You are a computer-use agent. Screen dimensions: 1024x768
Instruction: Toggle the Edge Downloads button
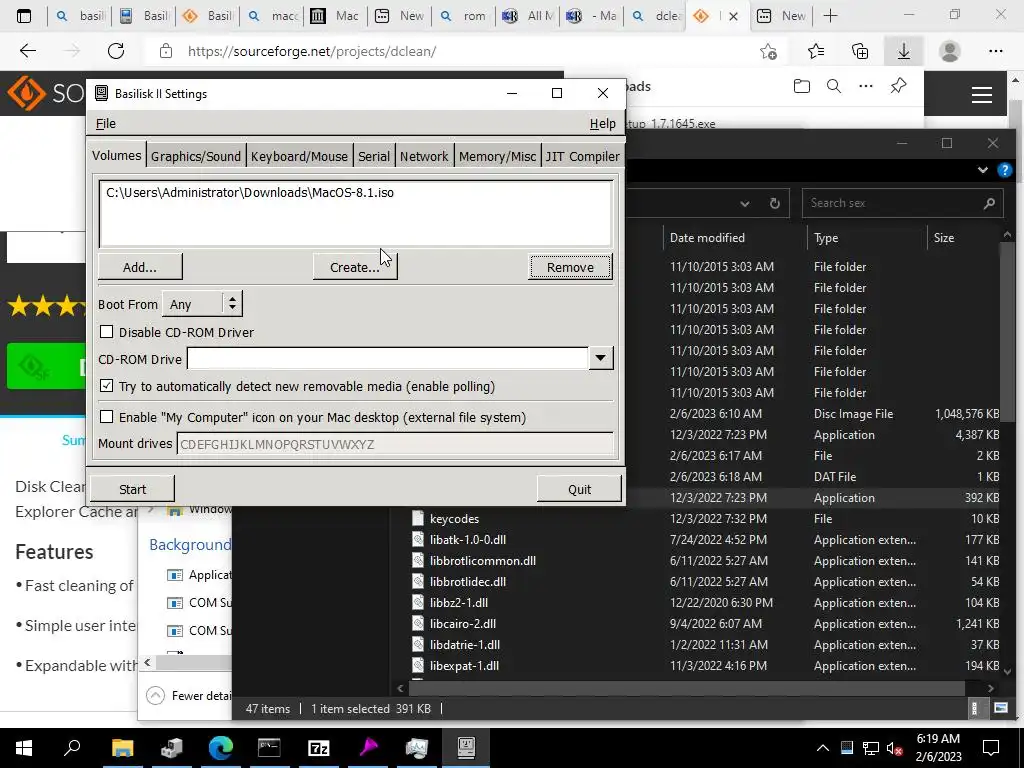coord(904,51)
